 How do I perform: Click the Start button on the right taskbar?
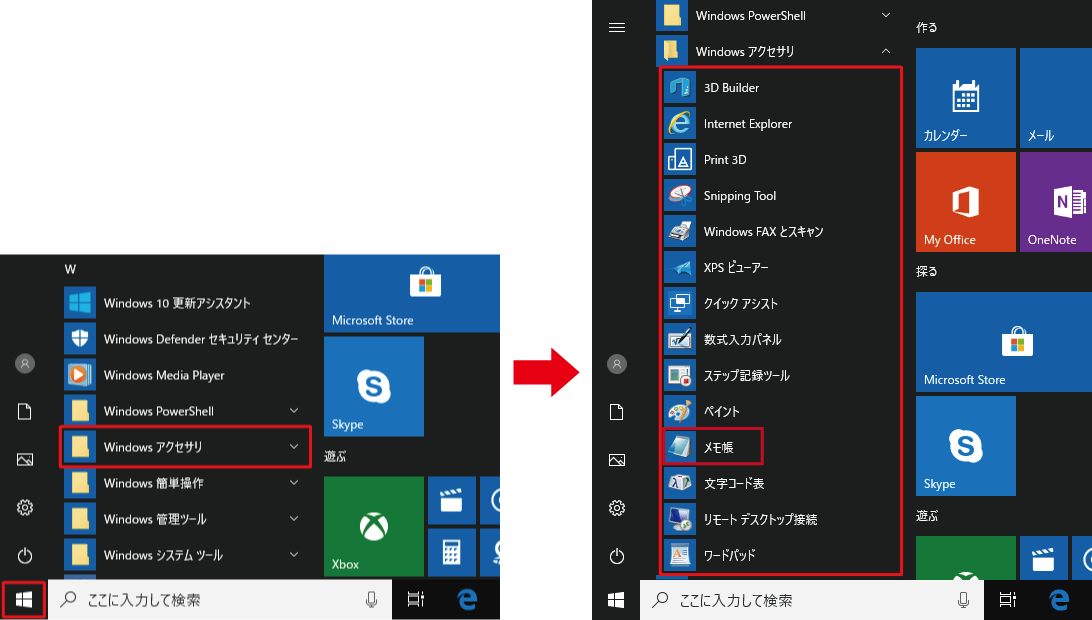616,600
